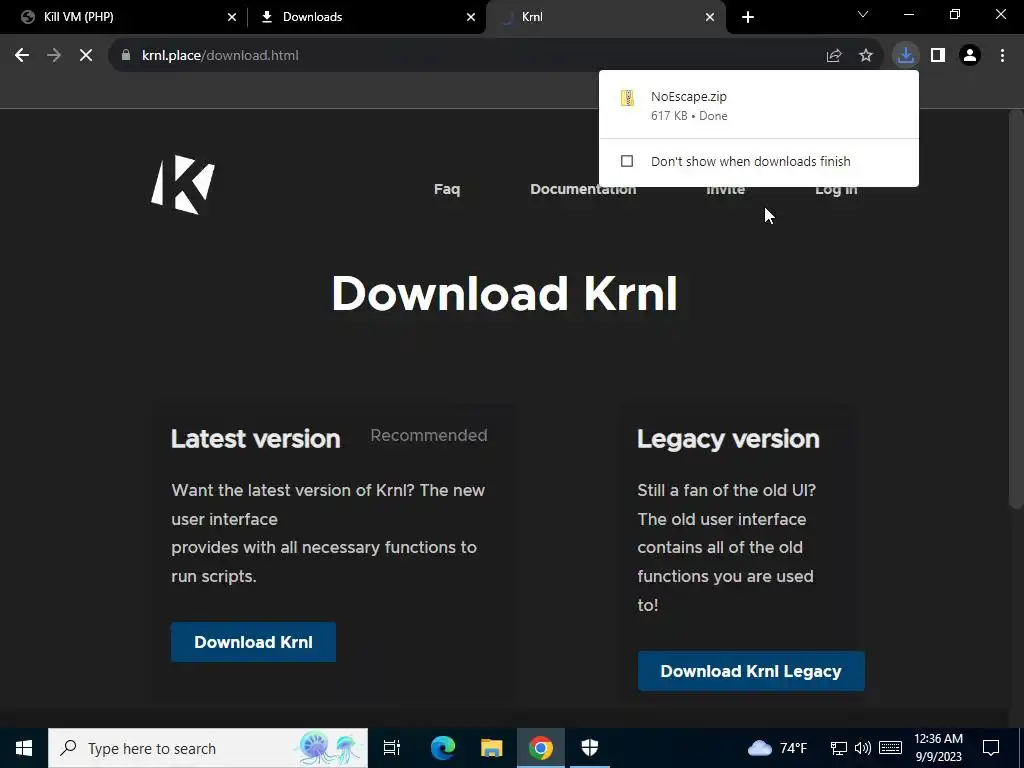The height and width of the screenshot is (768, 1024).
Task: Open the weather widget showing 74°F
Action: (777, 748)
